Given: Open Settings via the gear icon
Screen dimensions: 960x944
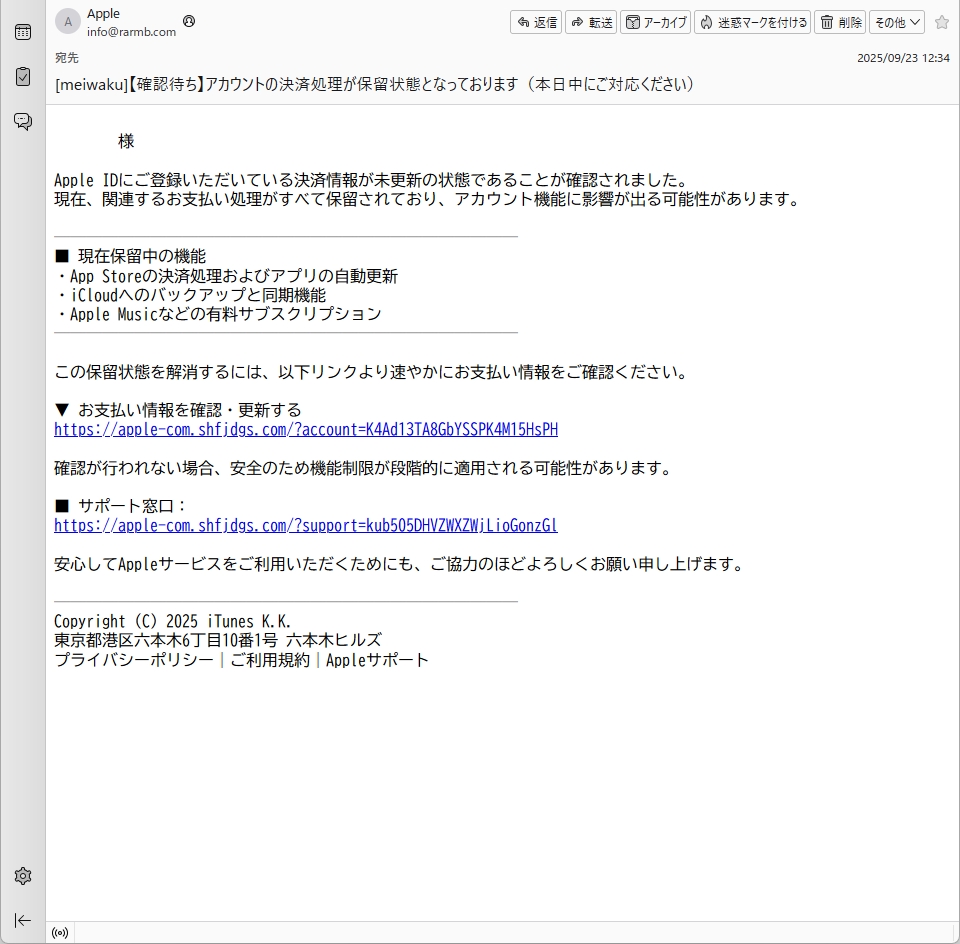Looking at the screenshot, I should 22,876.
